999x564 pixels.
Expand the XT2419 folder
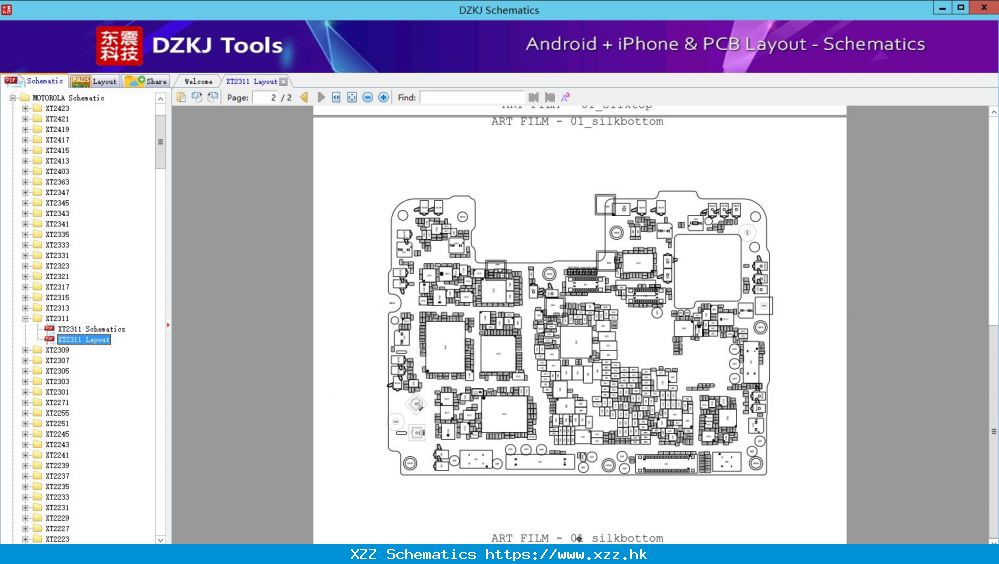tap(25, 129)
